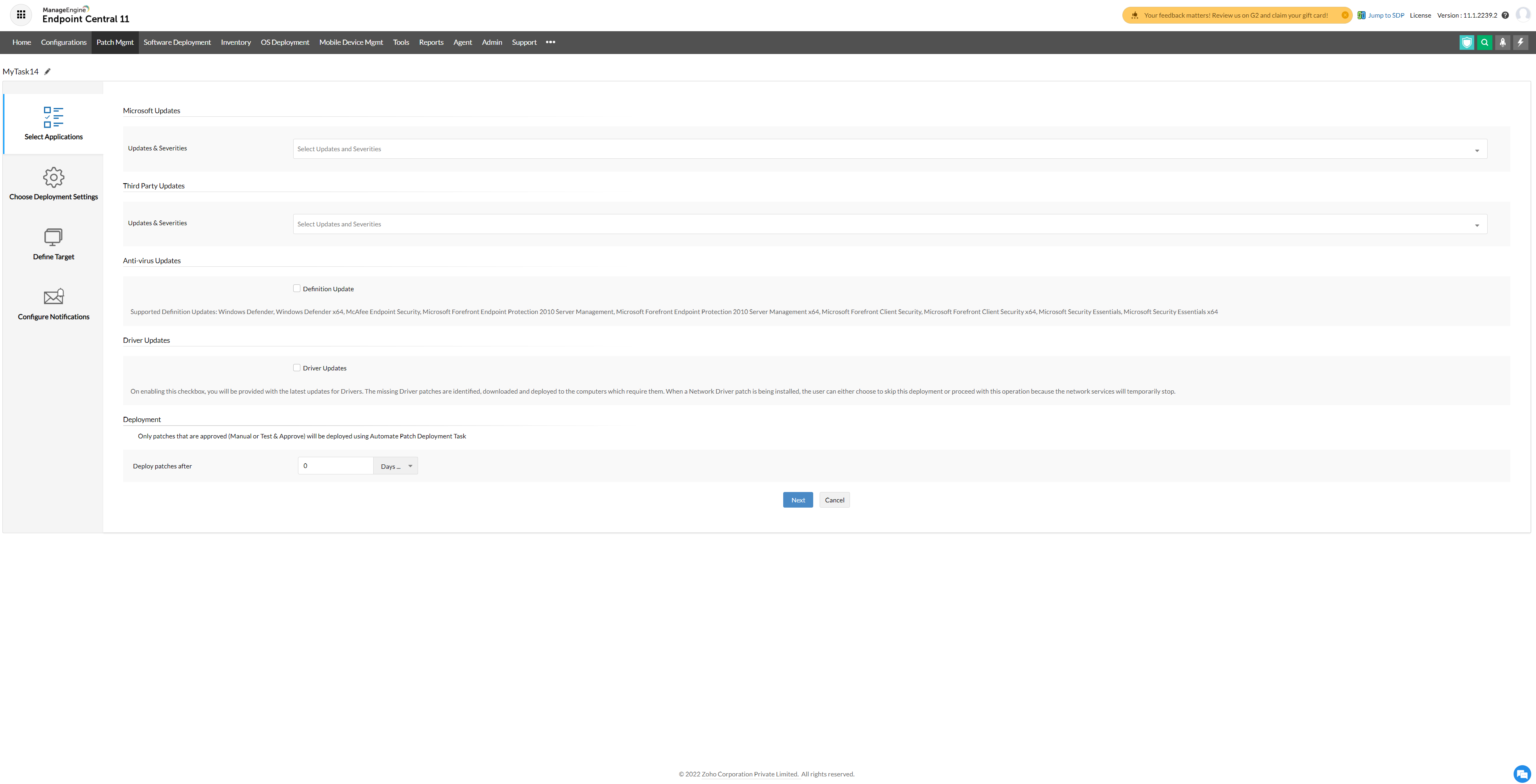Open the blue chat bubble icon
Screen dimensions: 1536x784
(1522, 773)
